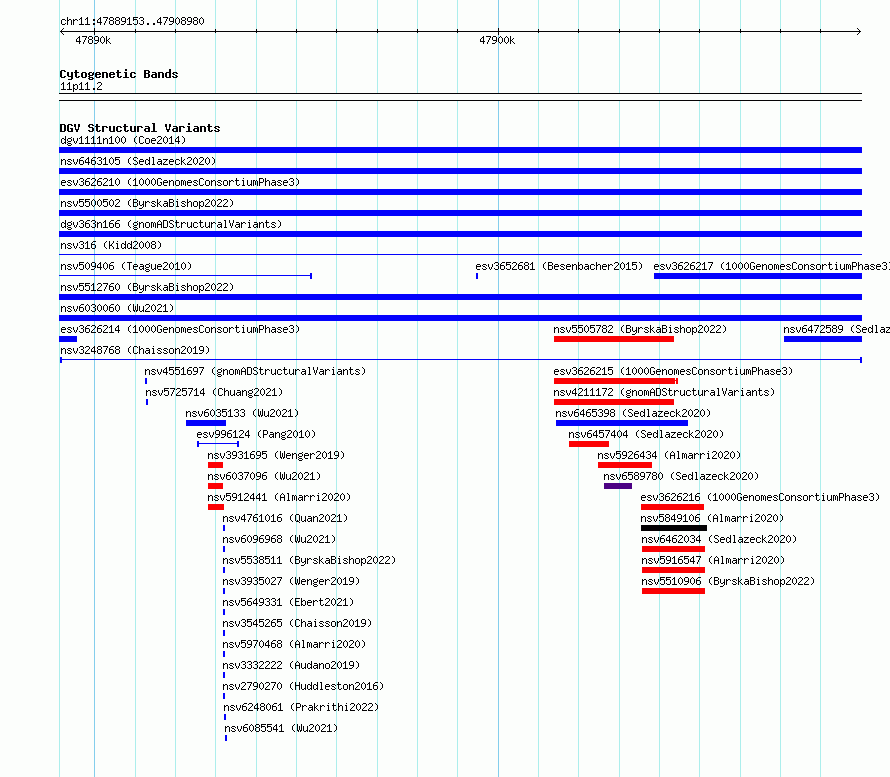Image resolution: width=890 pixels, height=777 pixels.
Task: Select nsv4211172 (gnomADStructuralVariants) label
Action: (664, 392)
